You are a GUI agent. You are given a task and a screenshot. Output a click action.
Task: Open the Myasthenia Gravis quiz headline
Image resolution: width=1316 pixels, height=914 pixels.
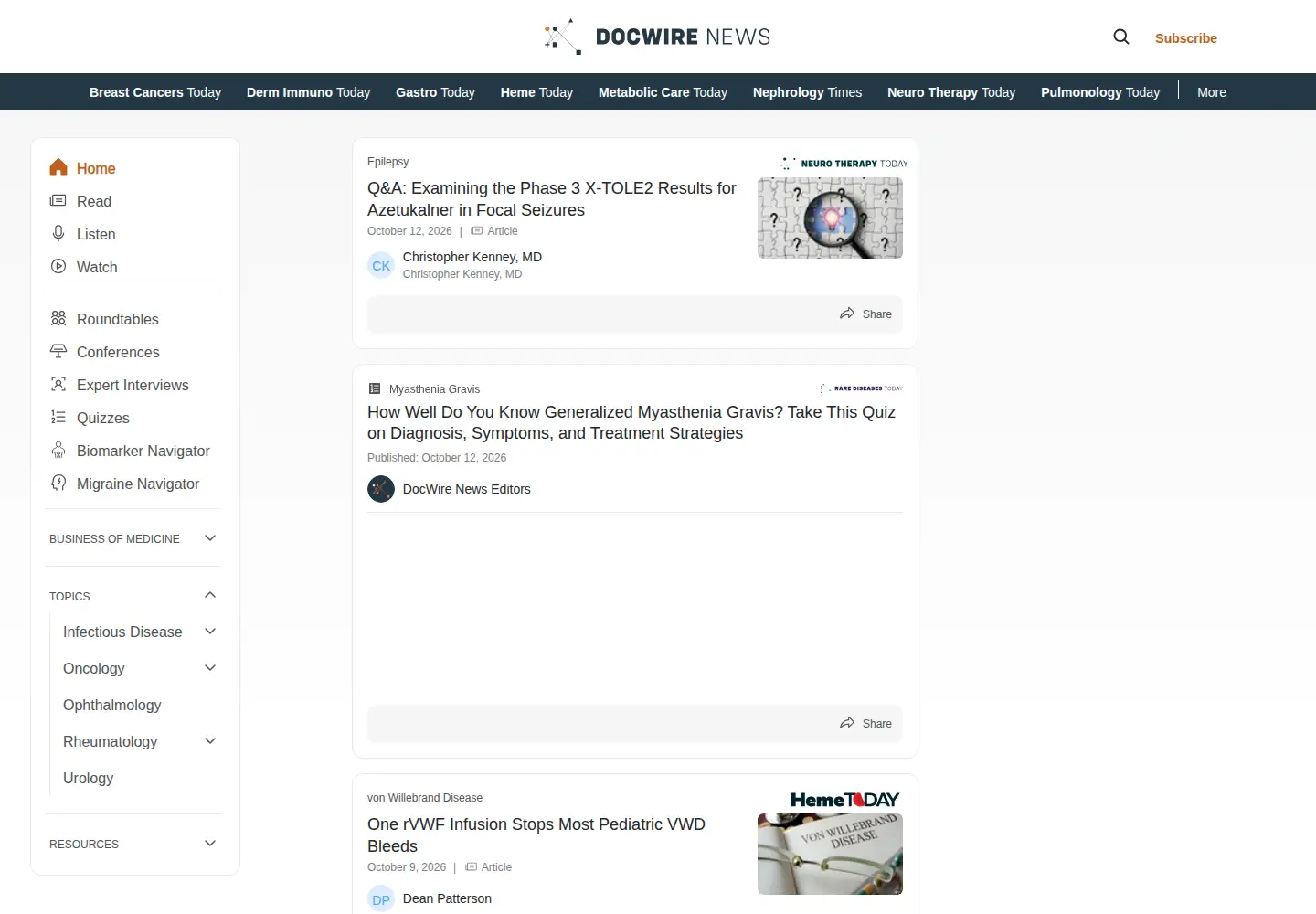pyautogui.click(x=631, y=422)
